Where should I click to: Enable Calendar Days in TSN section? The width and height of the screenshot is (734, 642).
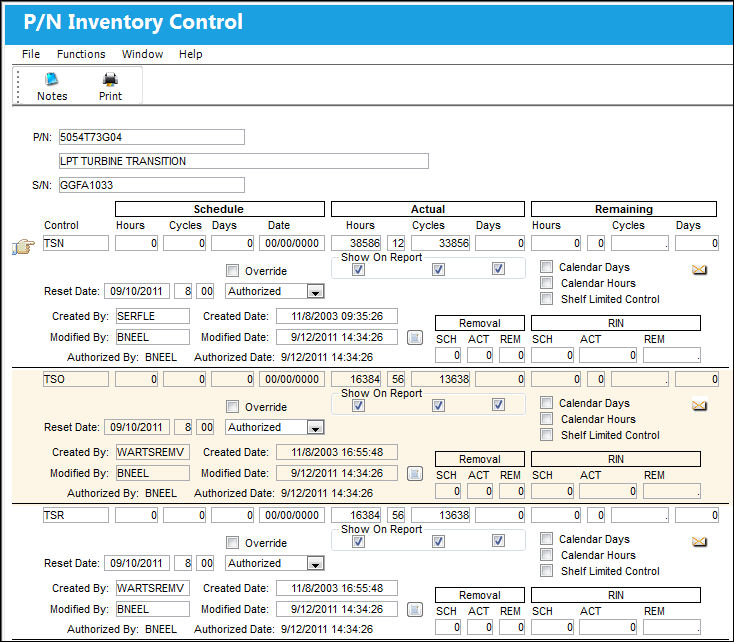click(546, 266)
